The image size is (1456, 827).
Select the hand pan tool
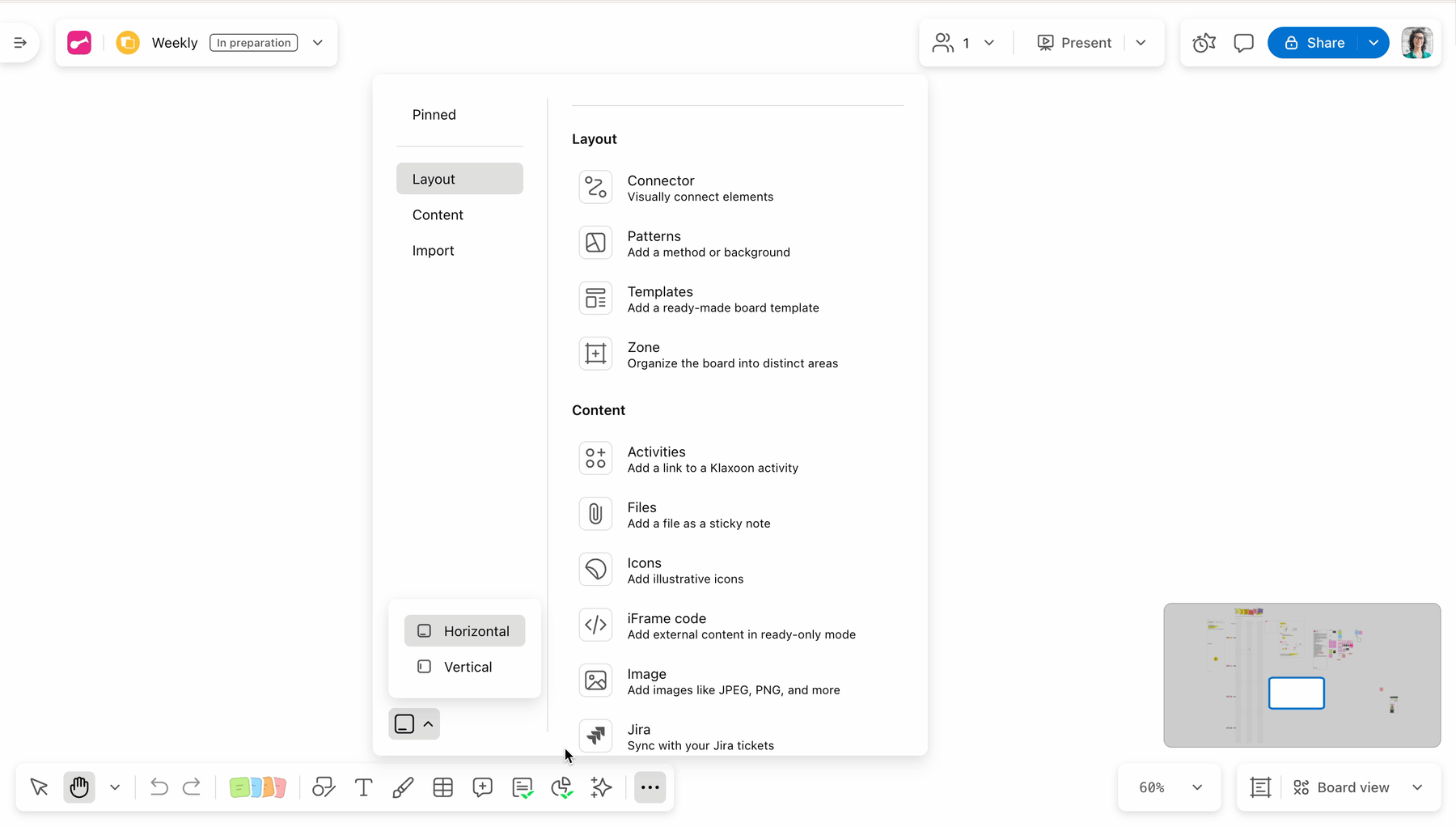[79, 787]
